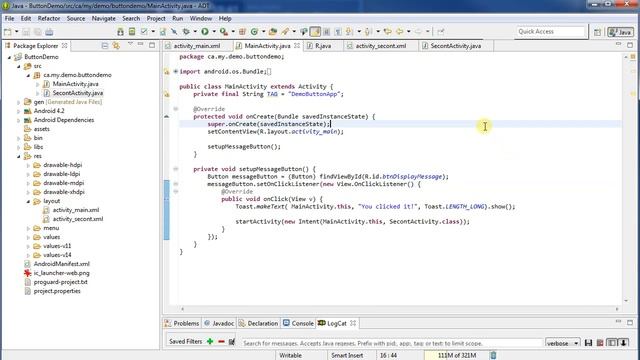
Task: Maximize the editor area icon
Action: [630, 44]
